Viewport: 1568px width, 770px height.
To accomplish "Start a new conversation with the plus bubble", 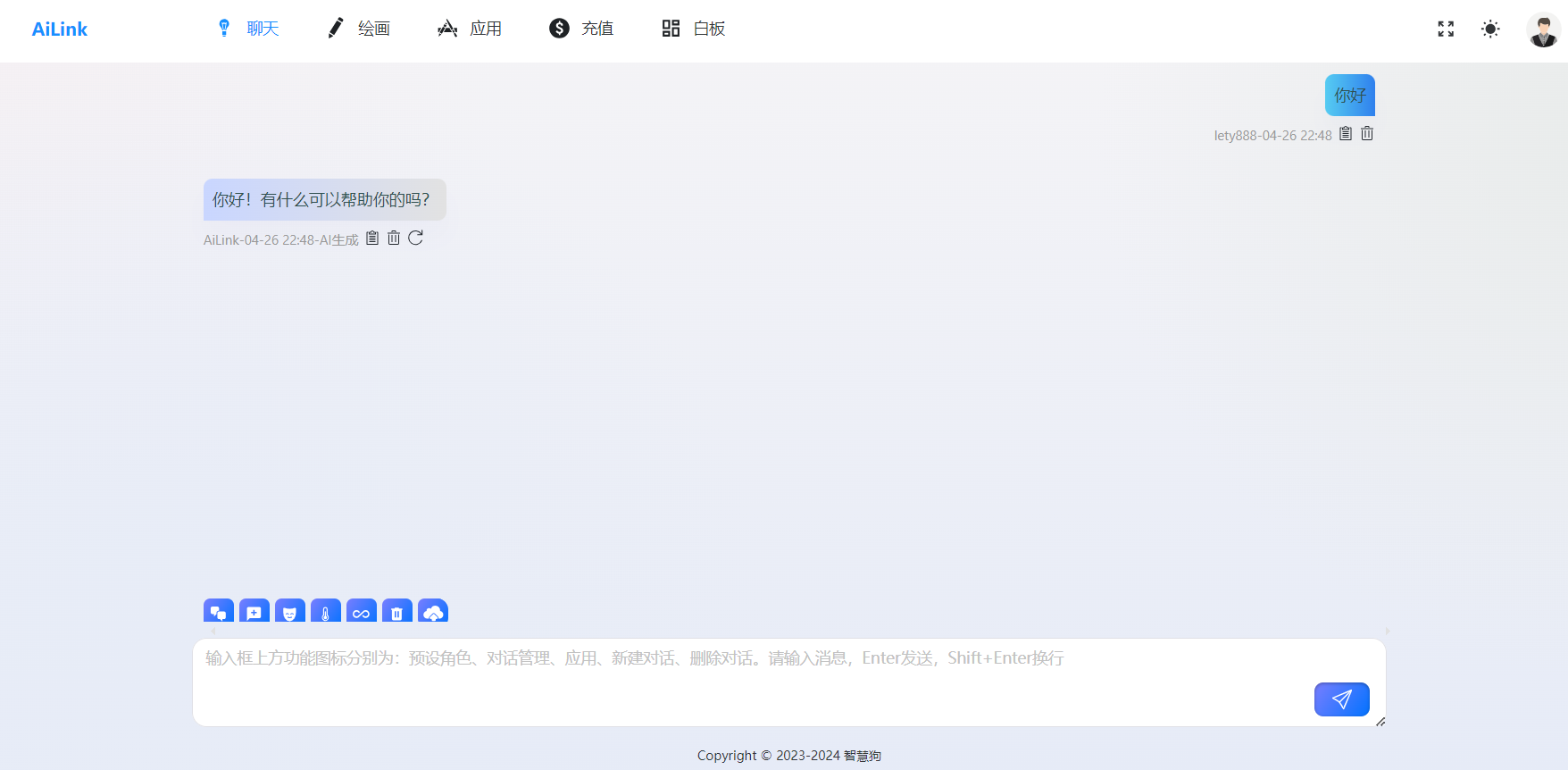I will point(254,612).
